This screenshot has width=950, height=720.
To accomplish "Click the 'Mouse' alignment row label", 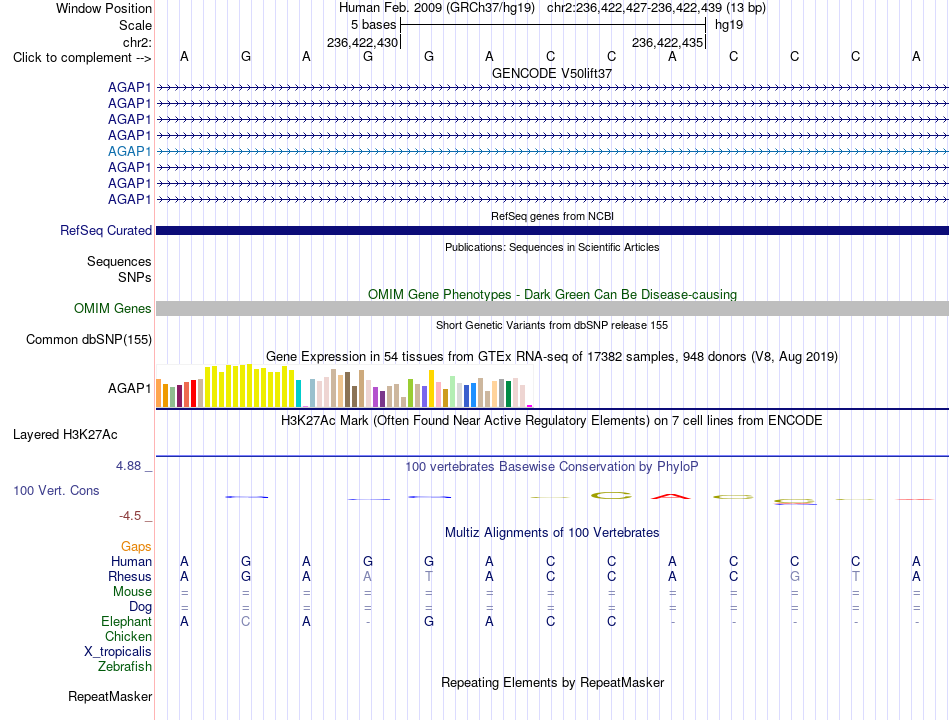I will pos(132,592).
